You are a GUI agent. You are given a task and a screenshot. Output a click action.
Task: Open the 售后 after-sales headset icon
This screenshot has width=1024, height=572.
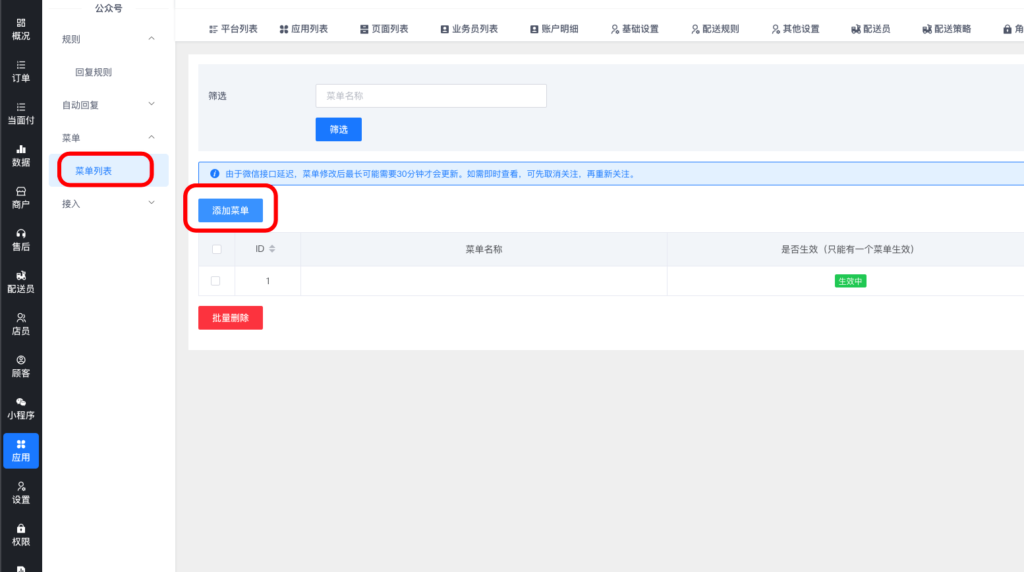[20, 239]
